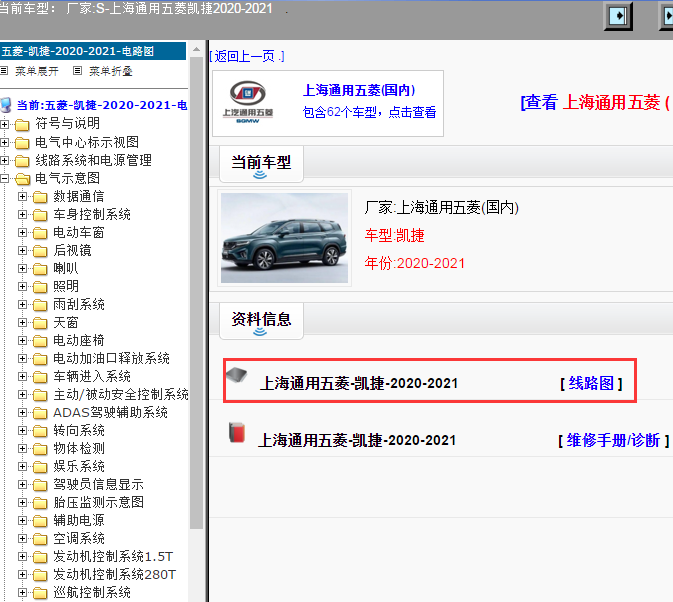Screen dimensions: 673x602
Task: Click the 年份:2020-2021 text
Action: pos(415,263)
